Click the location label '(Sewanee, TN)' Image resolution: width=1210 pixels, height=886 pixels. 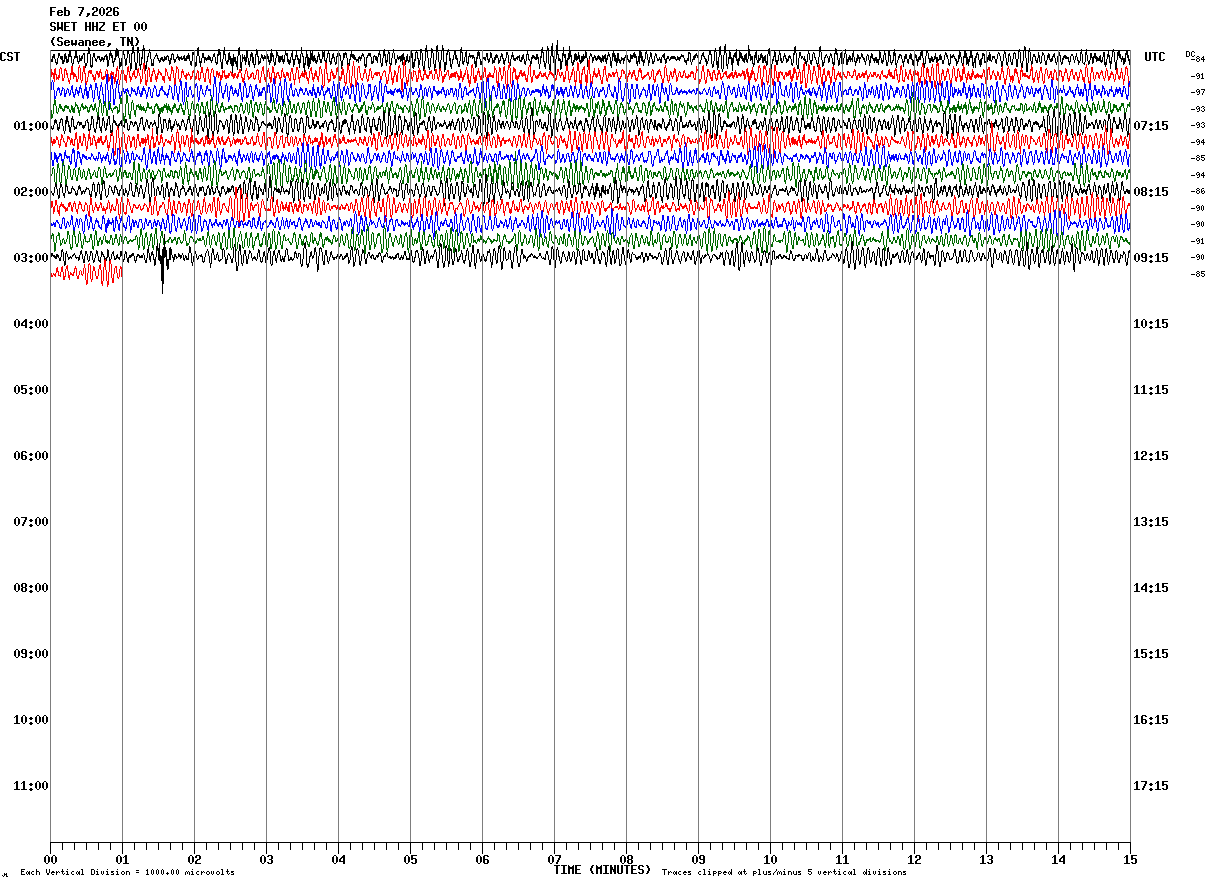95,42
